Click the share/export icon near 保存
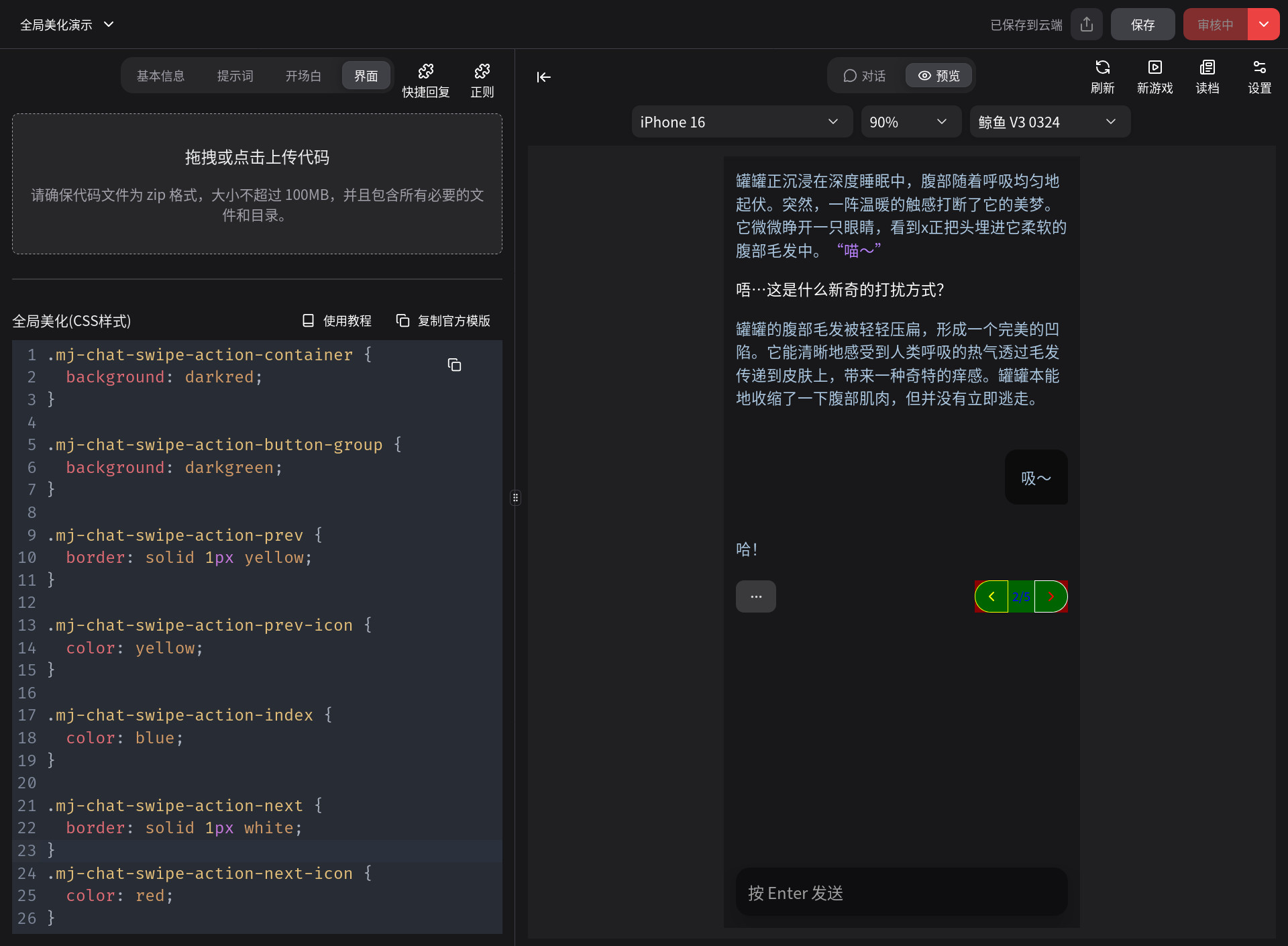This screenshot has width=1288, height=946. 1087,25
